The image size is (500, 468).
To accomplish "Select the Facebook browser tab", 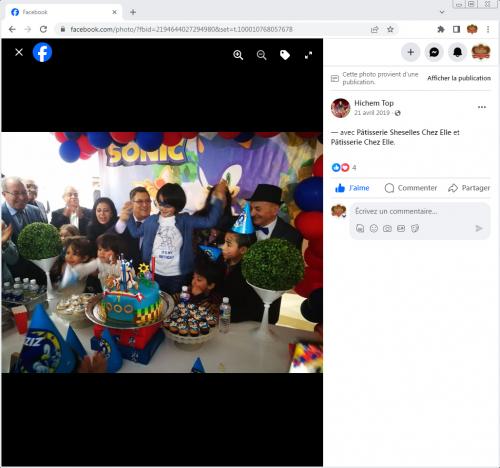I will tap(63, 12).
